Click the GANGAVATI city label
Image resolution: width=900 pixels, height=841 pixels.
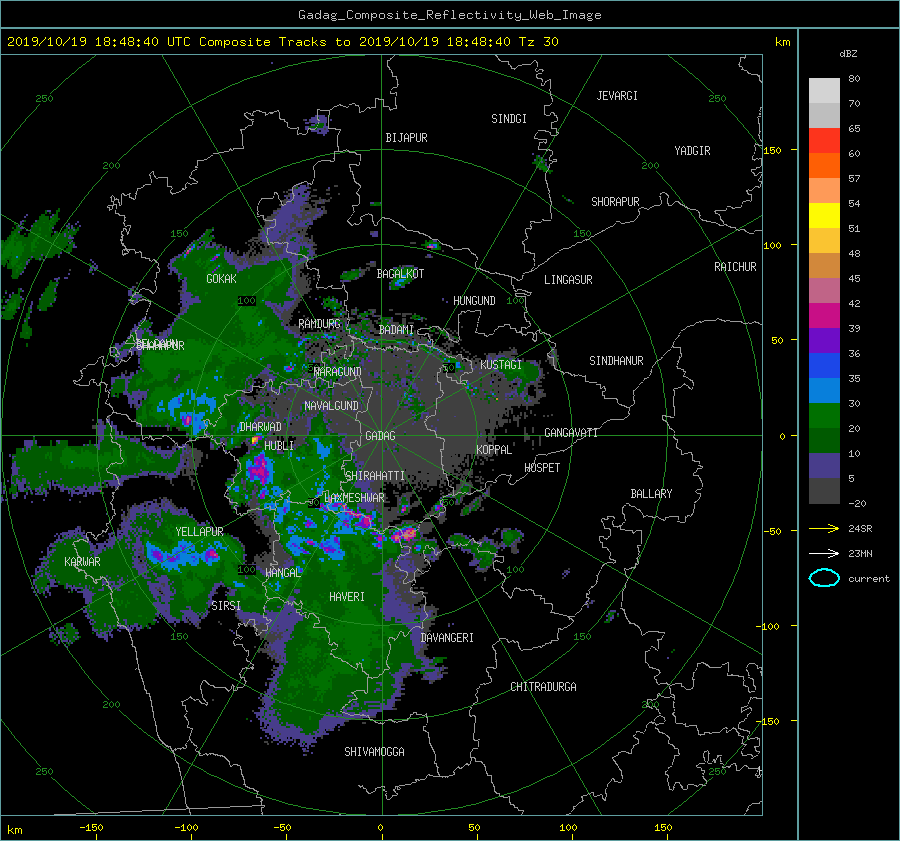click(571, 433)
